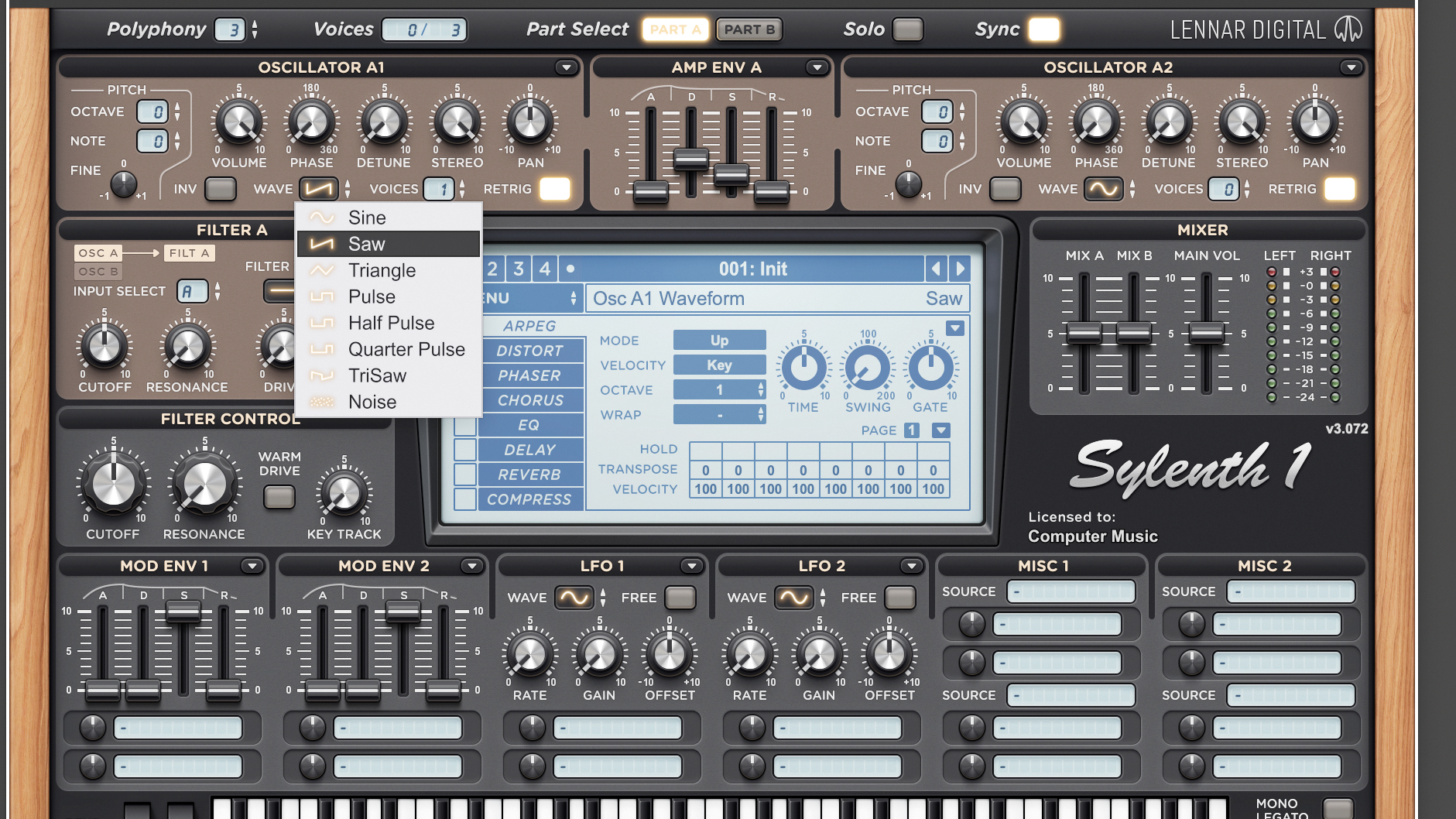Toggle Oscillator A2 INV switch
This screenshot has width=1456, height=819.
[x=1005, y=189]
